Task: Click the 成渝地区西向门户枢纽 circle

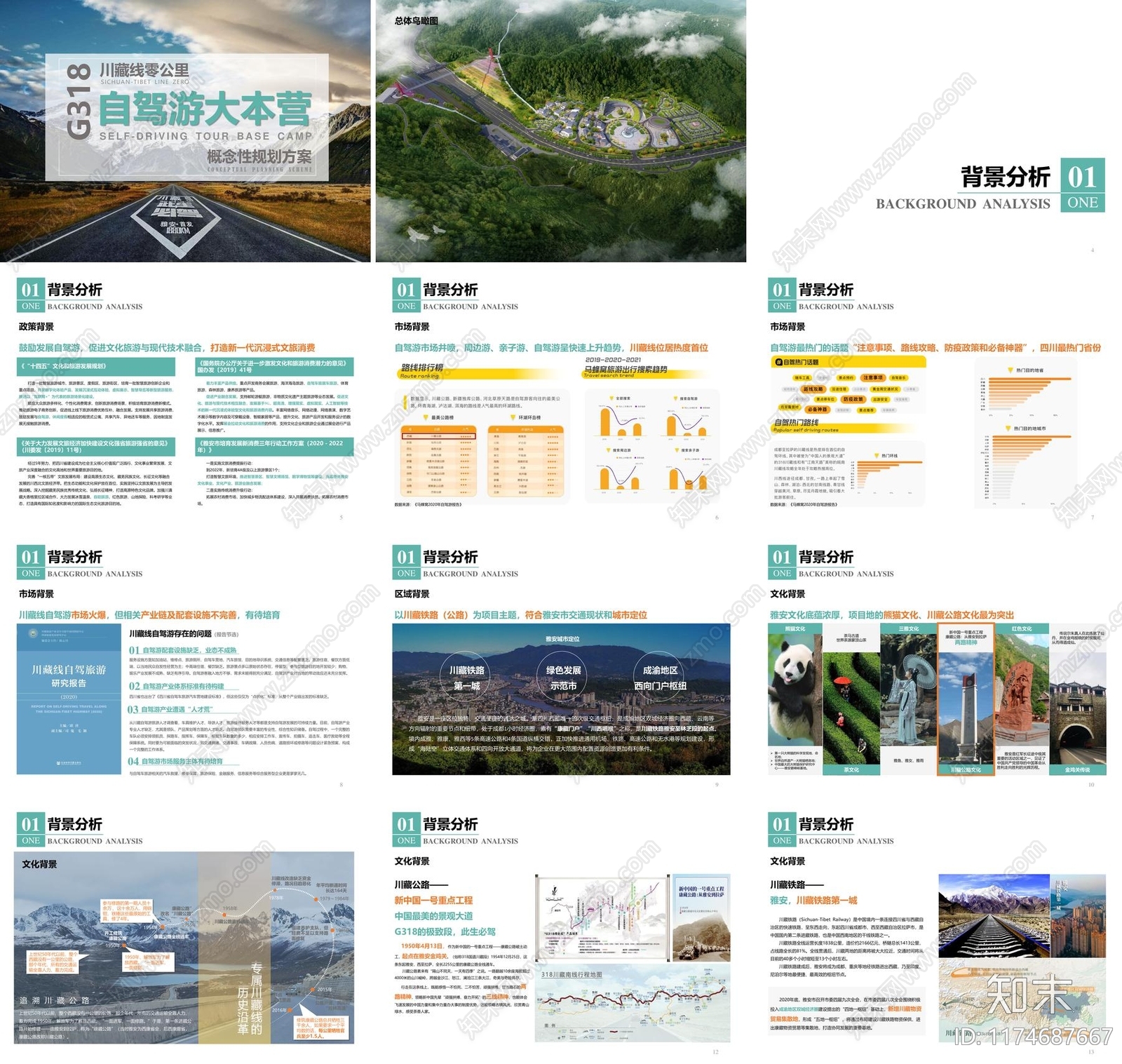Action: 660,678
